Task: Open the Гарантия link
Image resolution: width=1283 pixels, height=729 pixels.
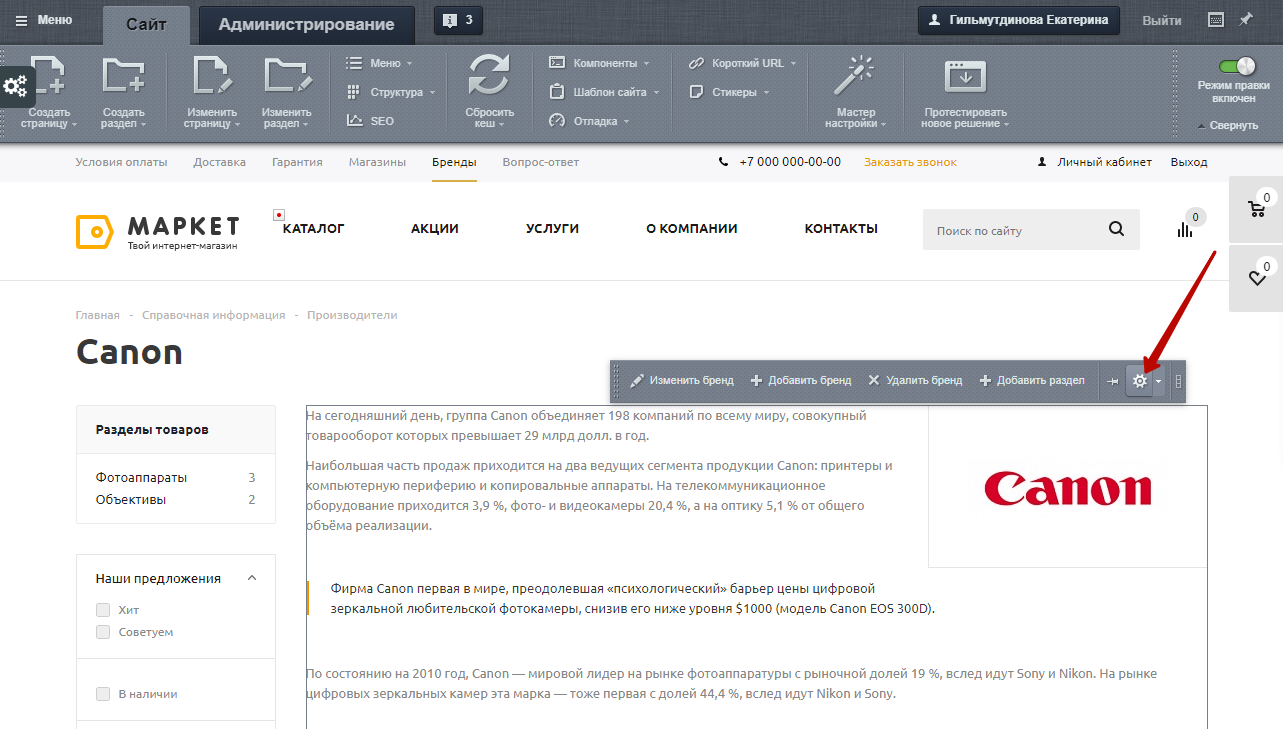Action: tap(297, 162)
